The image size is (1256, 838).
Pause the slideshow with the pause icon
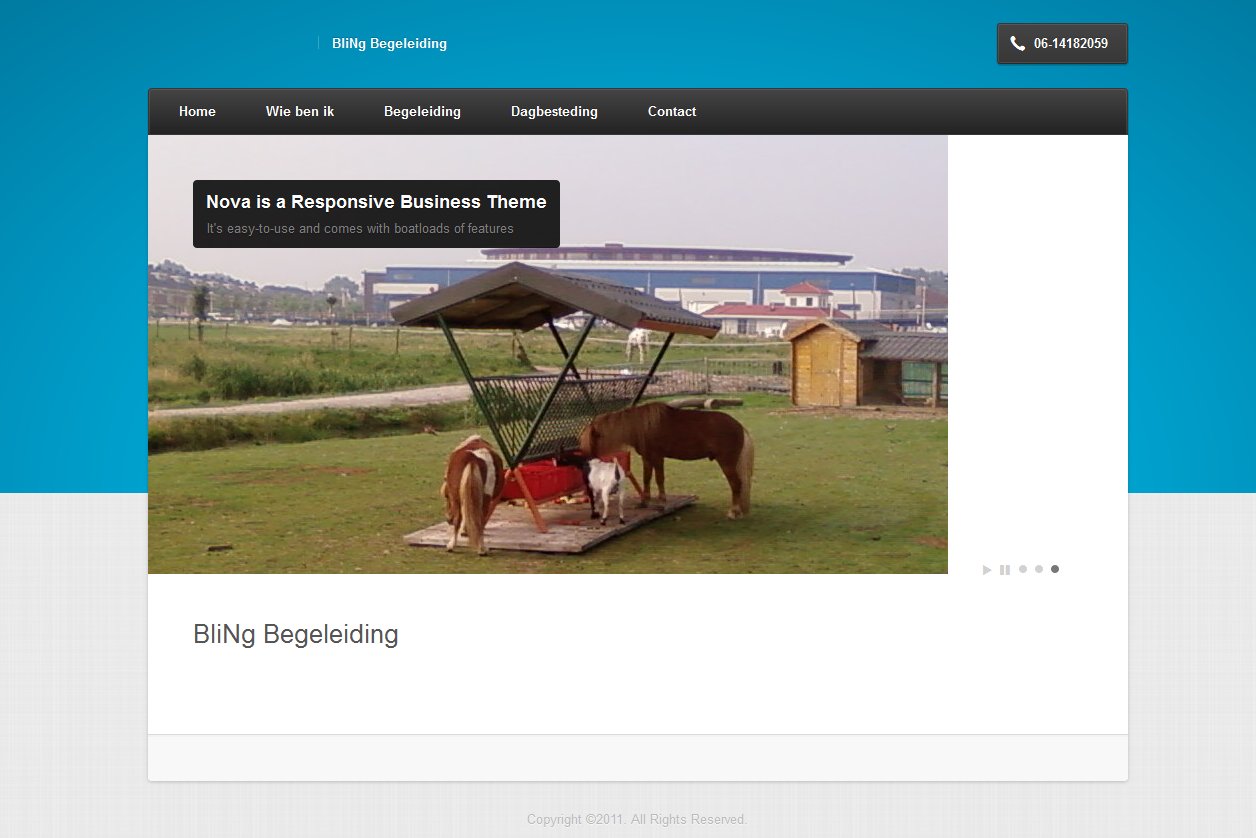[x=1005, y=570]
